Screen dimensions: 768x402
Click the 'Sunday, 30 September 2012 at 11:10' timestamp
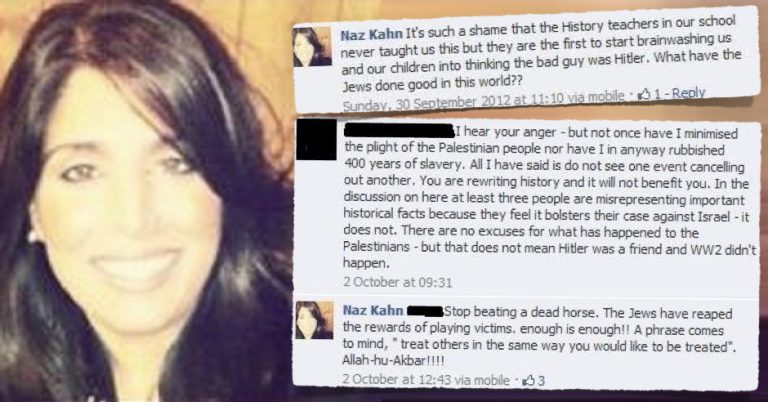pos(453,102)
